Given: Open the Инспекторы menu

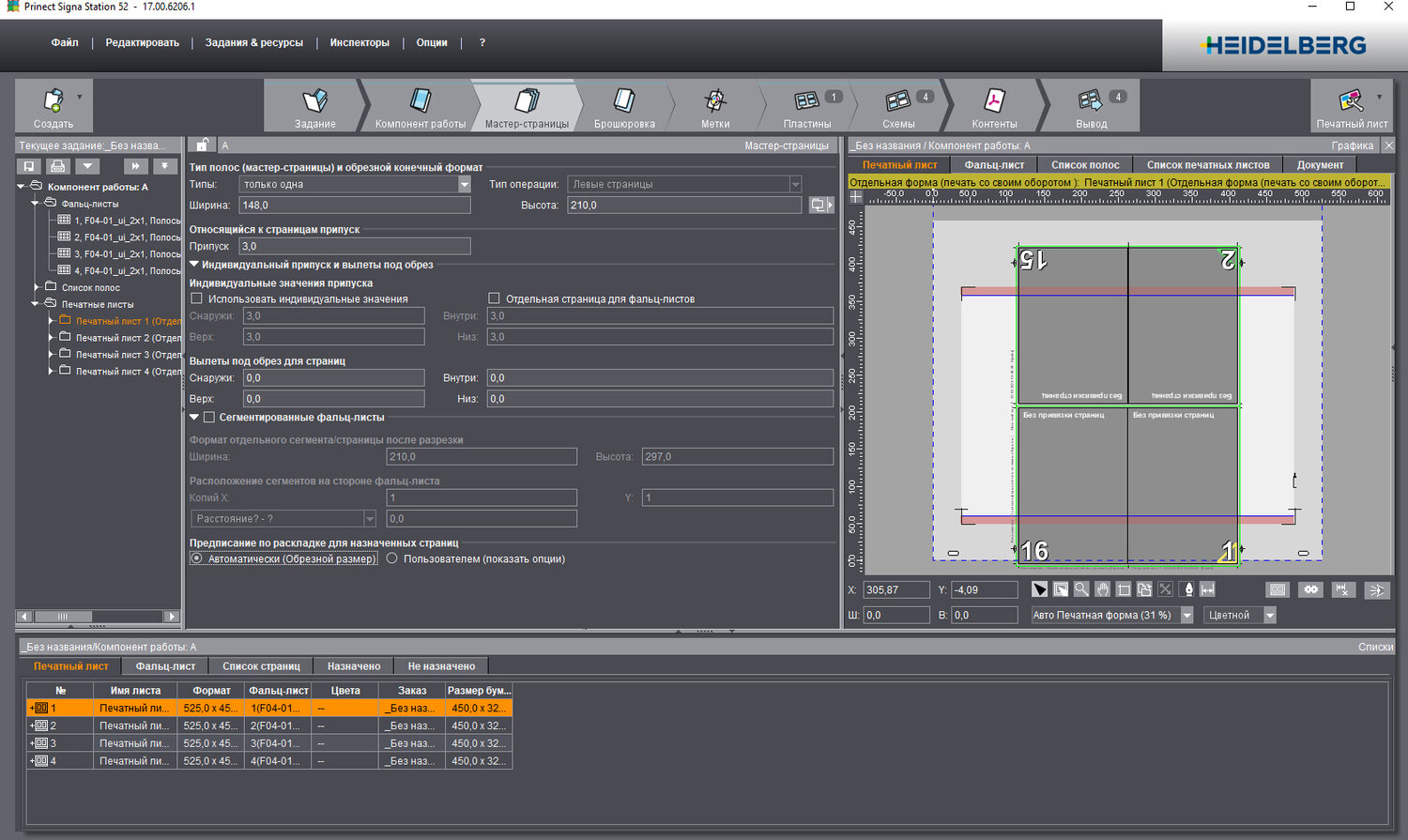Looking at the screenshot, I should click(x=360, y=43).
